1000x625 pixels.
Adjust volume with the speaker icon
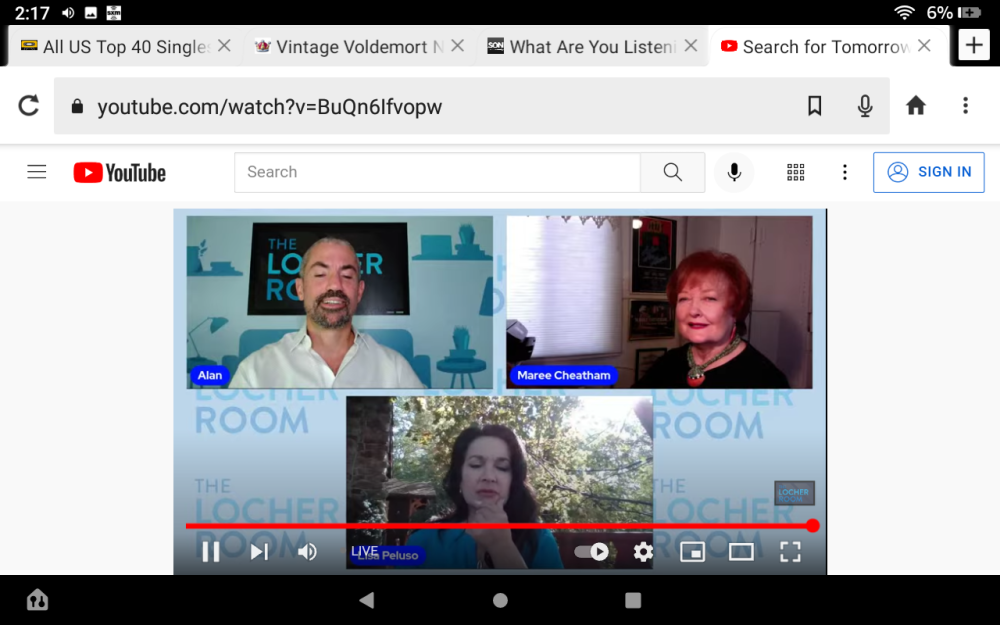coord(307,551)
